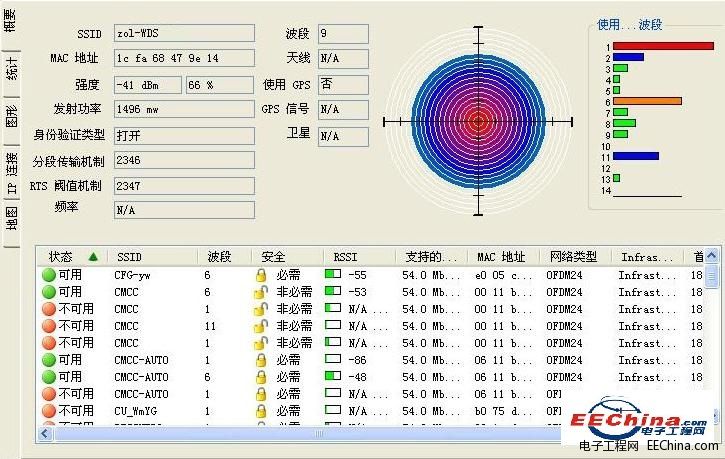The width and height of the screenshot is (725, 459).
Task: Click the RSSI signal bar in CMCC-AUTO -48 row
Action: (333, 376)
